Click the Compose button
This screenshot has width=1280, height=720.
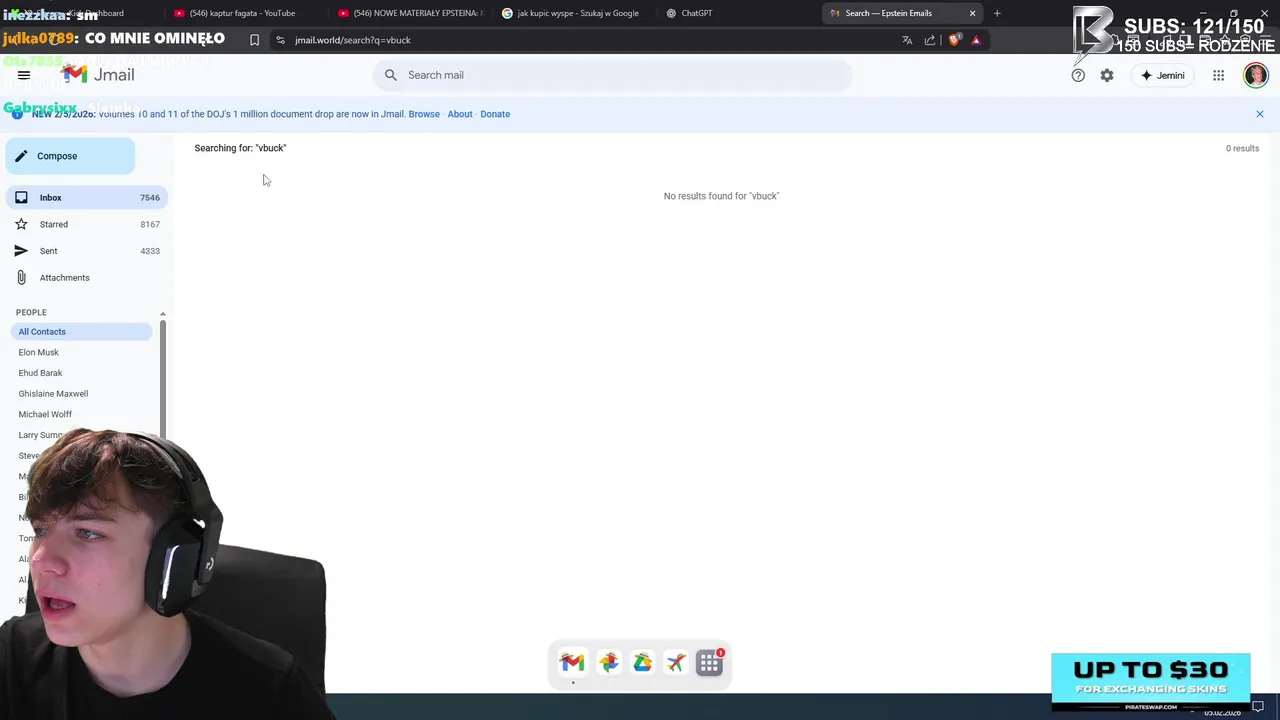[70, 156]
